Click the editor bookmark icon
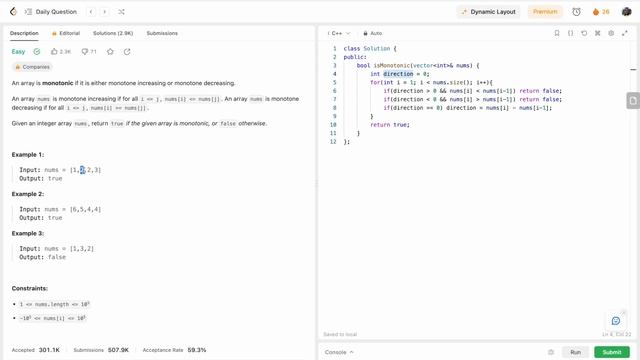640x360 pixels. pos(557,33)
